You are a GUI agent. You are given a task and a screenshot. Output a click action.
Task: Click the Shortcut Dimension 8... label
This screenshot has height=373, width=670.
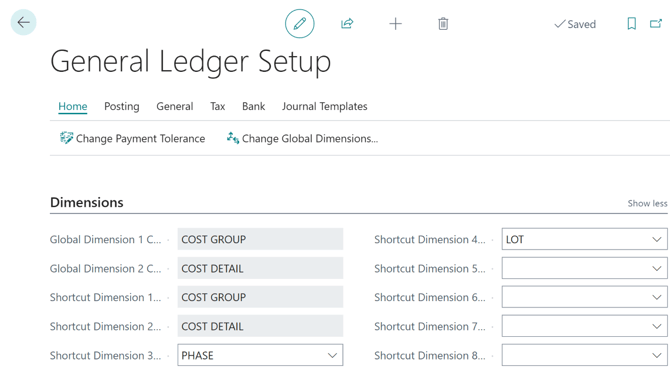point(430,355)
